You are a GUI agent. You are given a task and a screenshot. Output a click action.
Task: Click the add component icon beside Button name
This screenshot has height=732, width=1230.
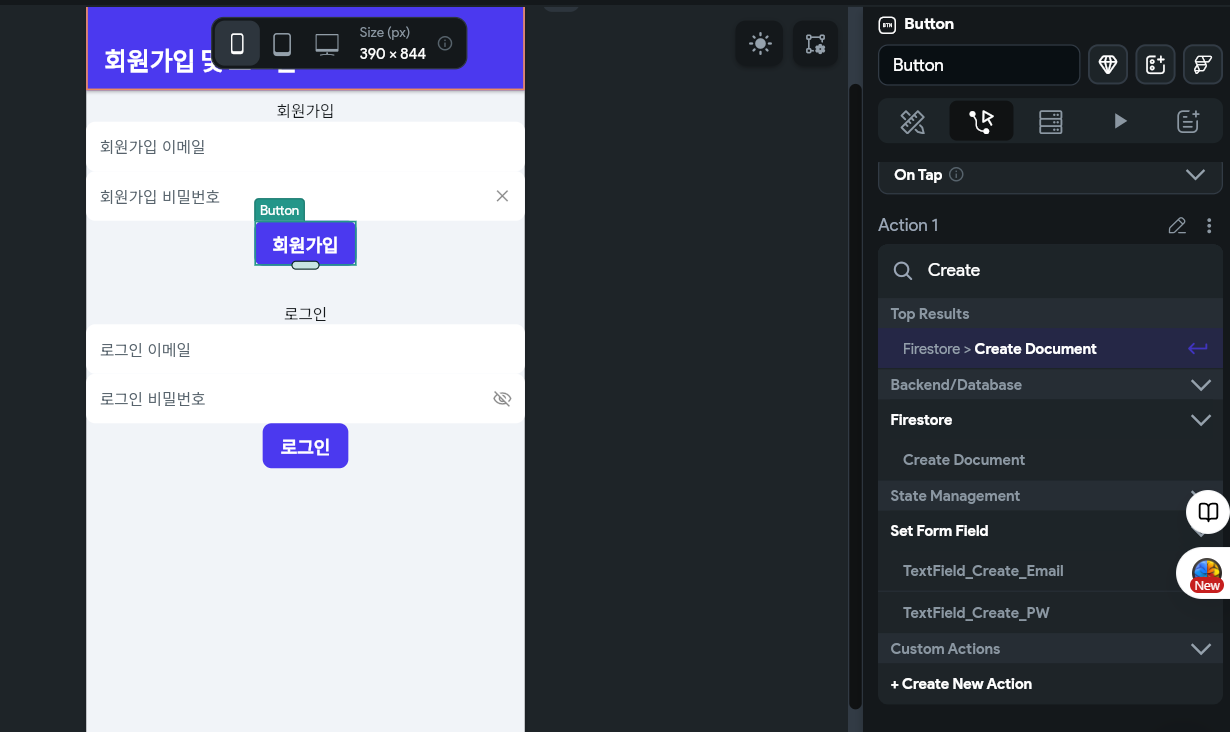pos(1155,65)
